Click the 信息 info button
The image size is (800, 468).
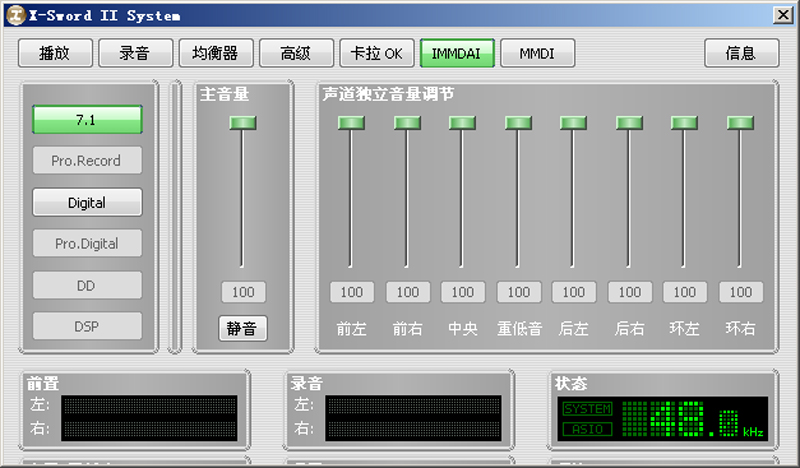click(x=741, y=53)
